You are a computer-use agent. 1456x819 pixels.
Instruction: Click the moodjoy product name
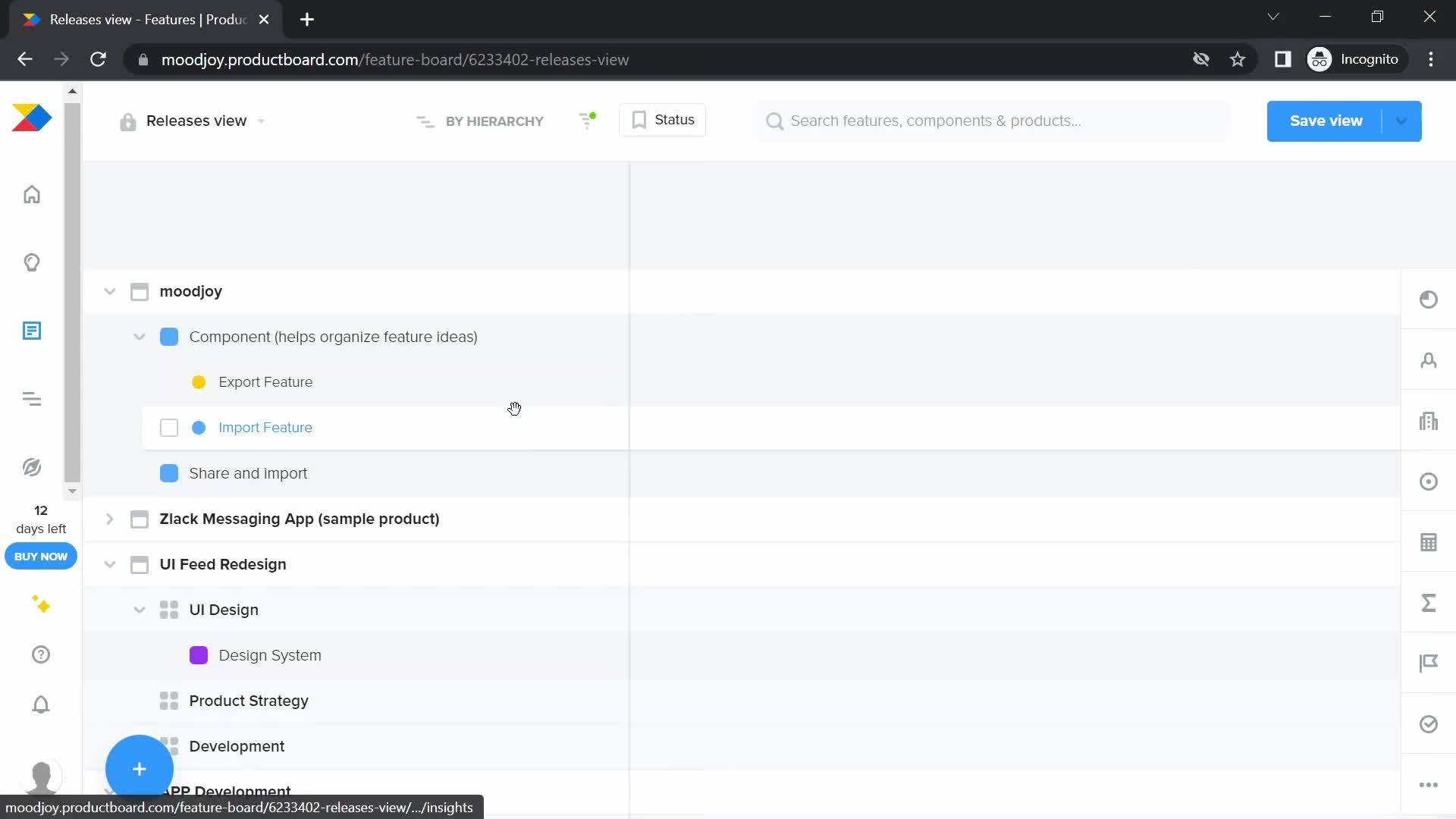pos(190,291)
